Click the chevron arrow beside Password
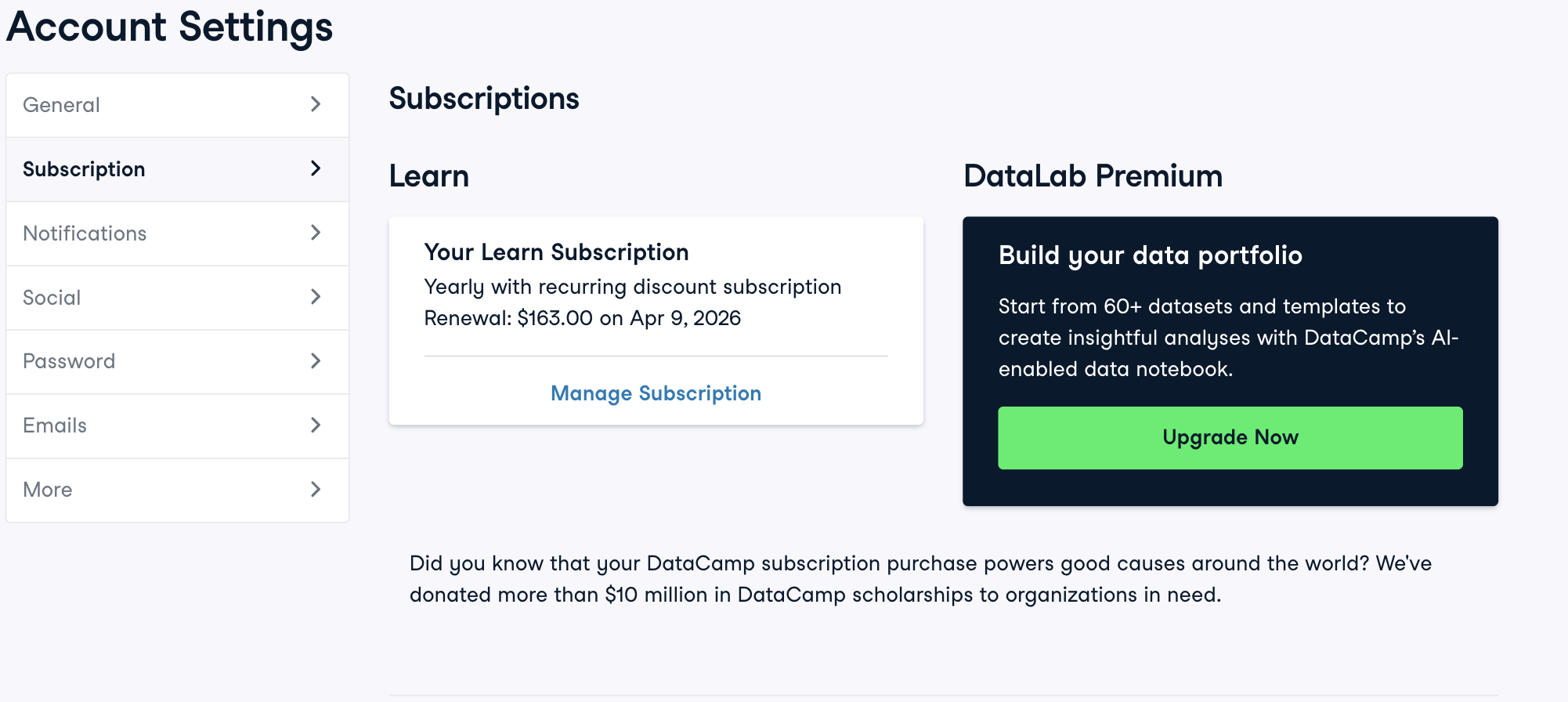The width and height of the screenshot is (1568, 702). pyautogui.click(x=316, y=361)
